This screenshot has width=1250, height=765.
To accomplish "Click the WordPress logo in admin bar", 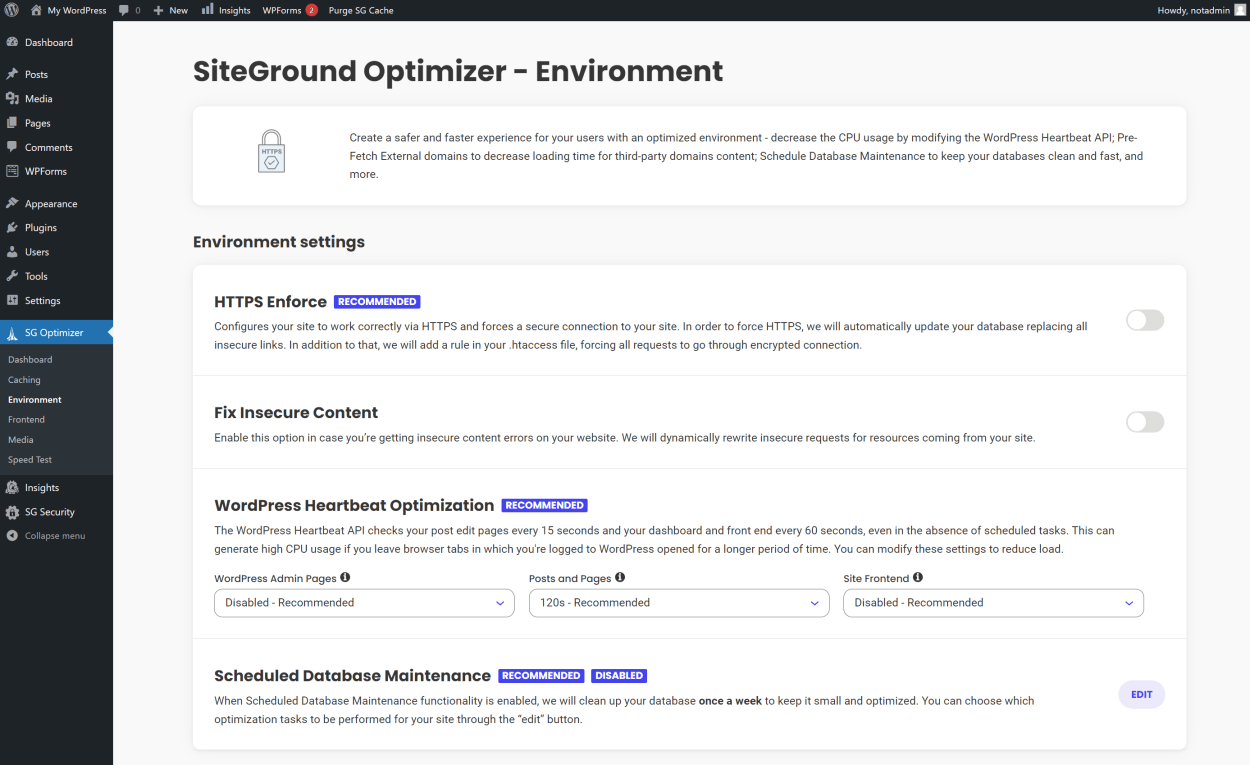I will coord(12,10).
